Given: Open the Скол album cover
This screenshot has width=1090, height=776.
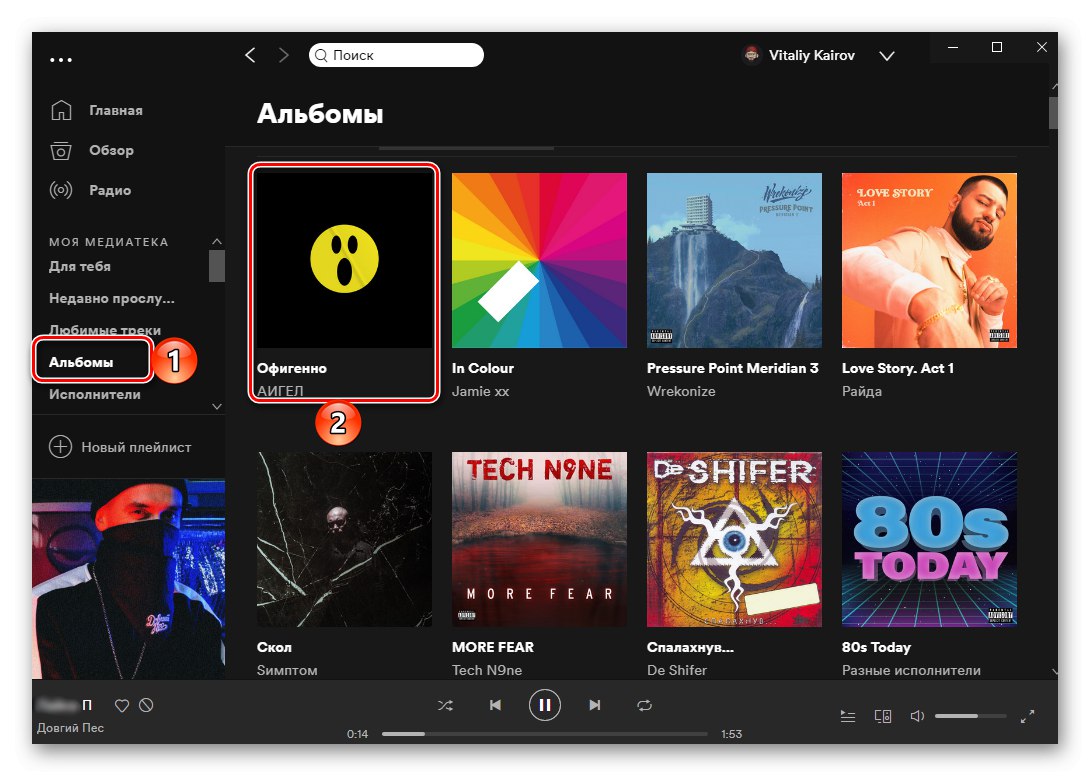Looking at the screenshot, I should pyautogui.click(x=344, y=539).
